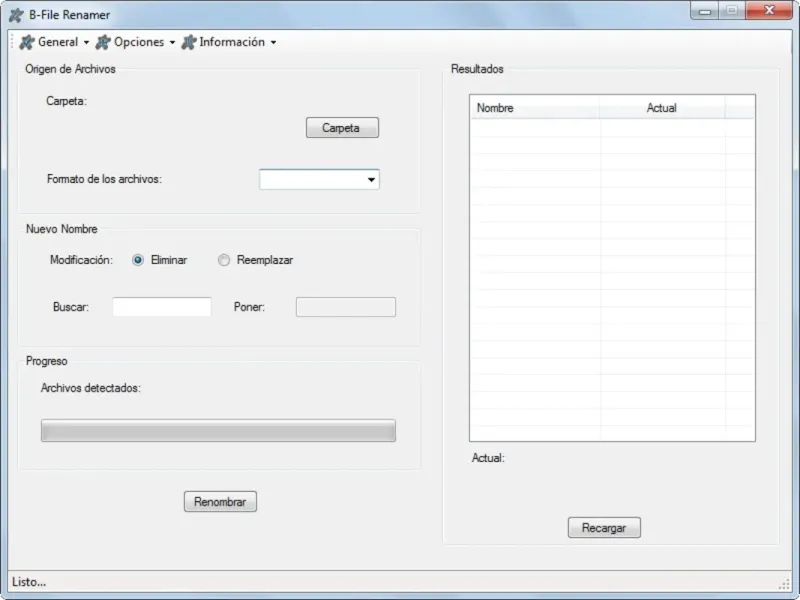This screenshot has width=800, height=600.
Task: Click the star icon beside Información
Action: click(189, 42)
